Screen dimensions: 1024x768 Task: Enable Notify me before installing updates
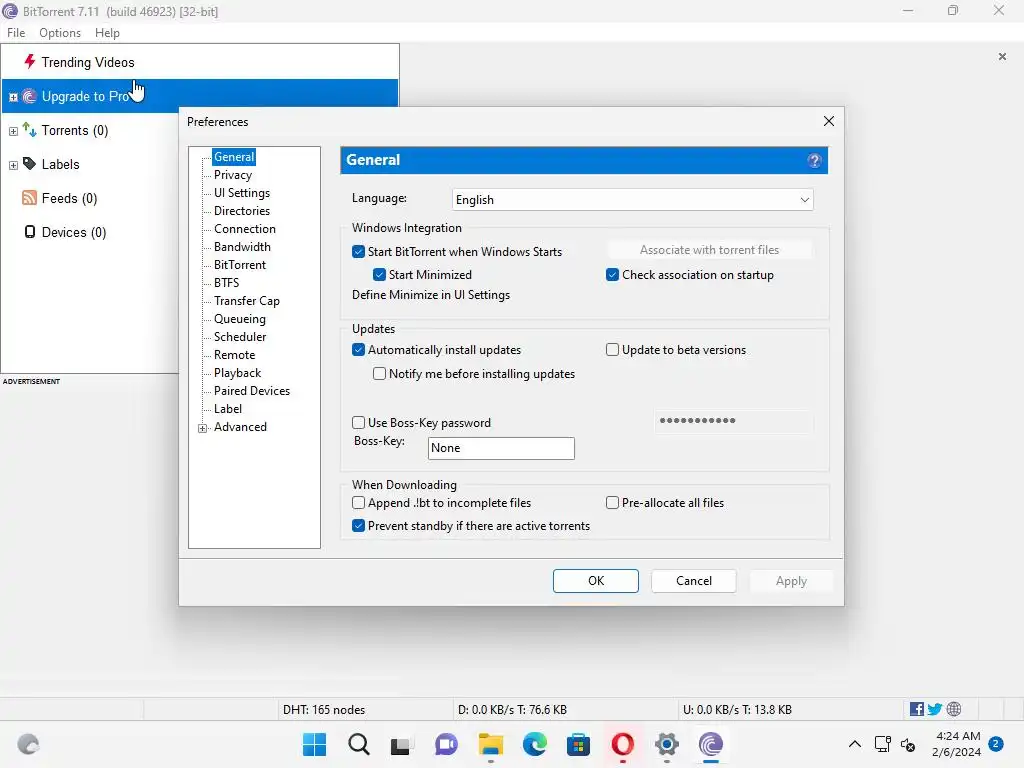379,374
